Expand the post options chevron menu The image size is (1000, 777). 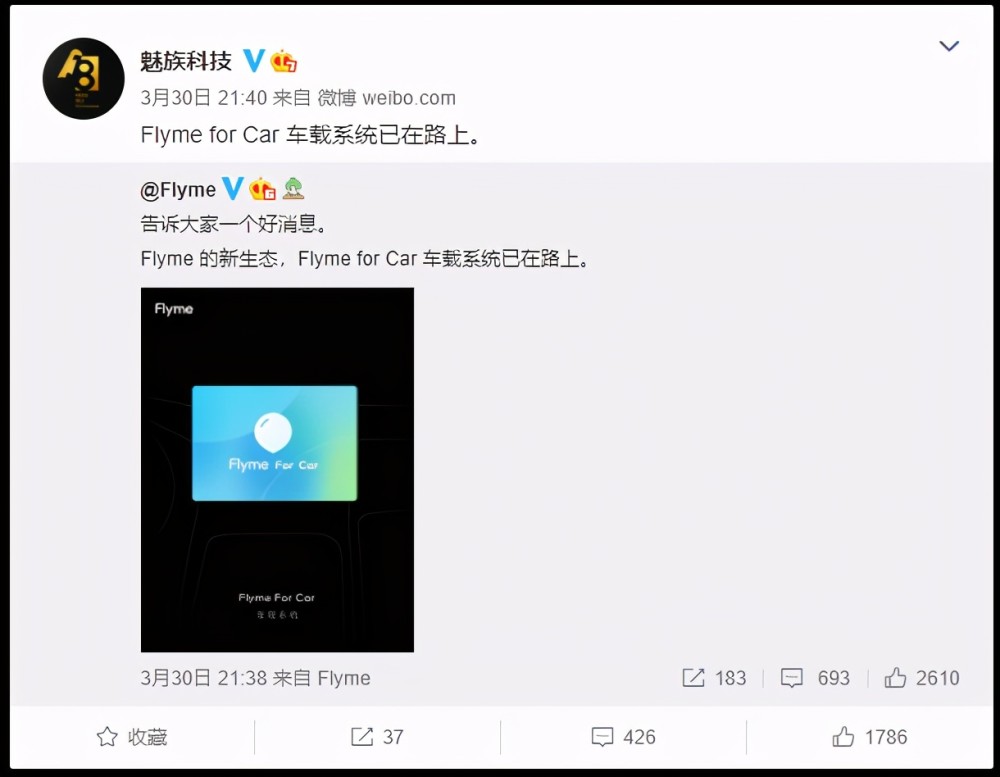pos(949,46)
